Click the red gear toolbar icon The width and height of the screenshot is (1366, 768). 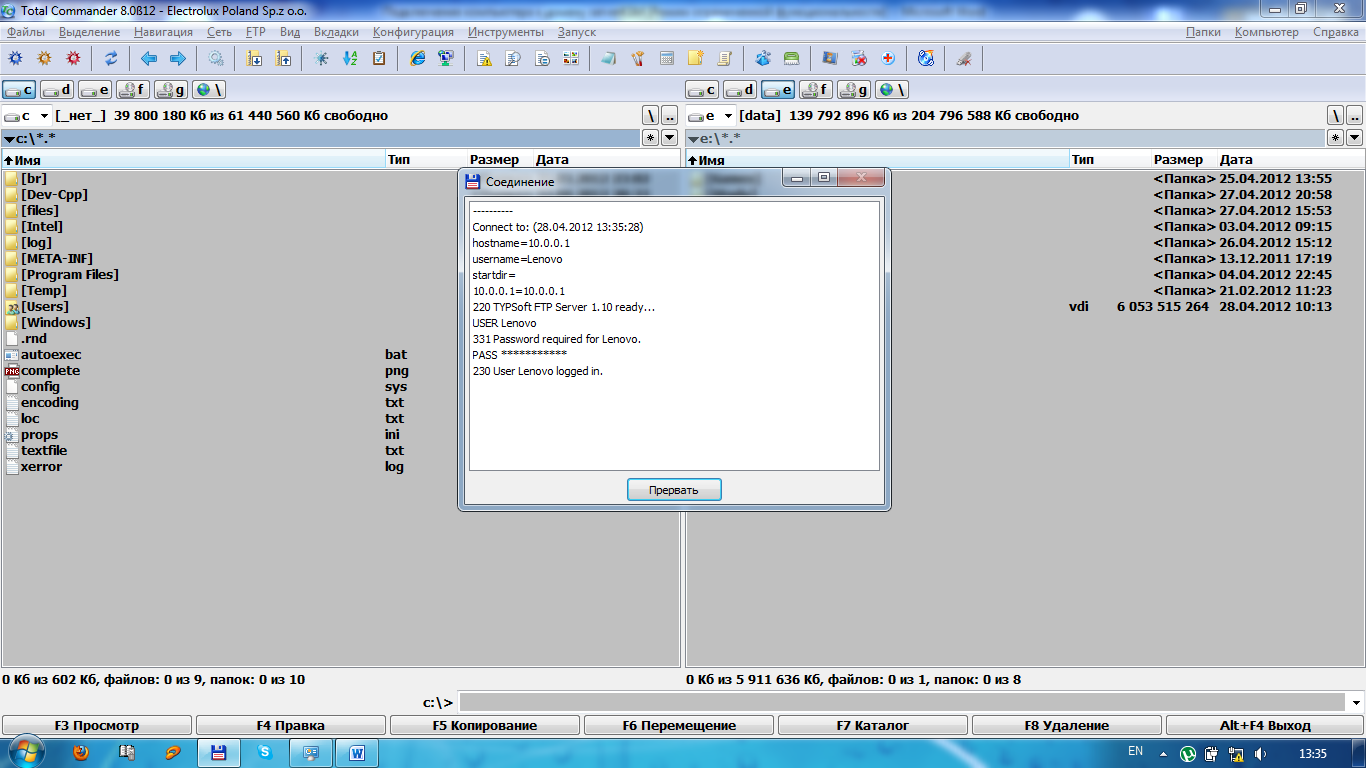(x=73, y=58)
